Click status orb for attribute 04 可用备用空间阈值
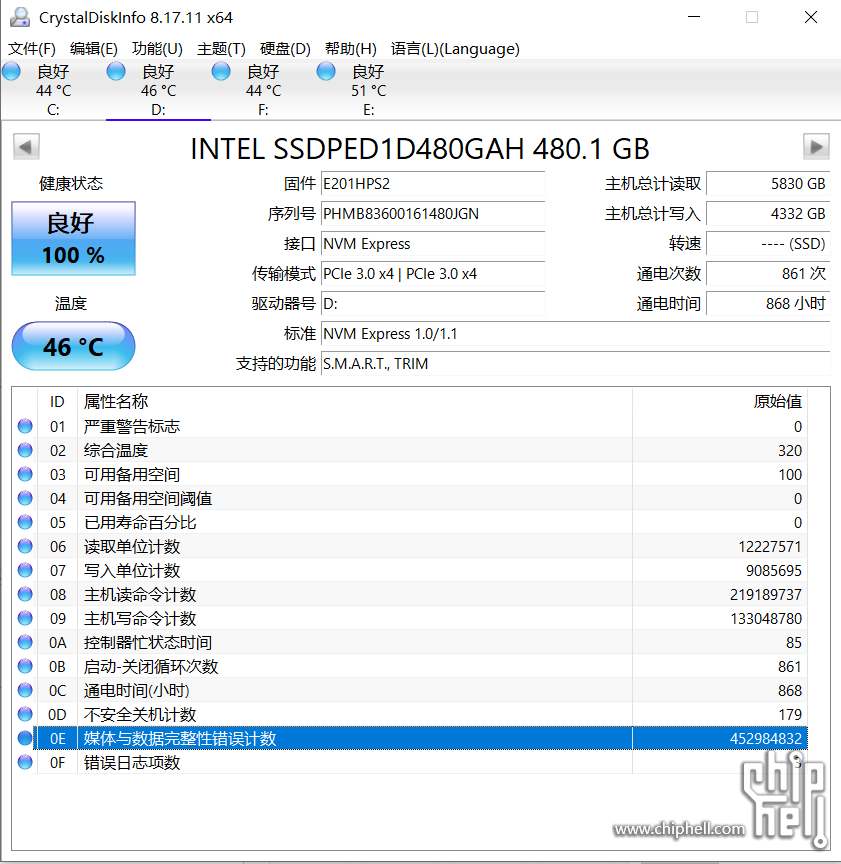Image resolution: width=841 pixels, height=864 pixels. (x=25, y=498)
